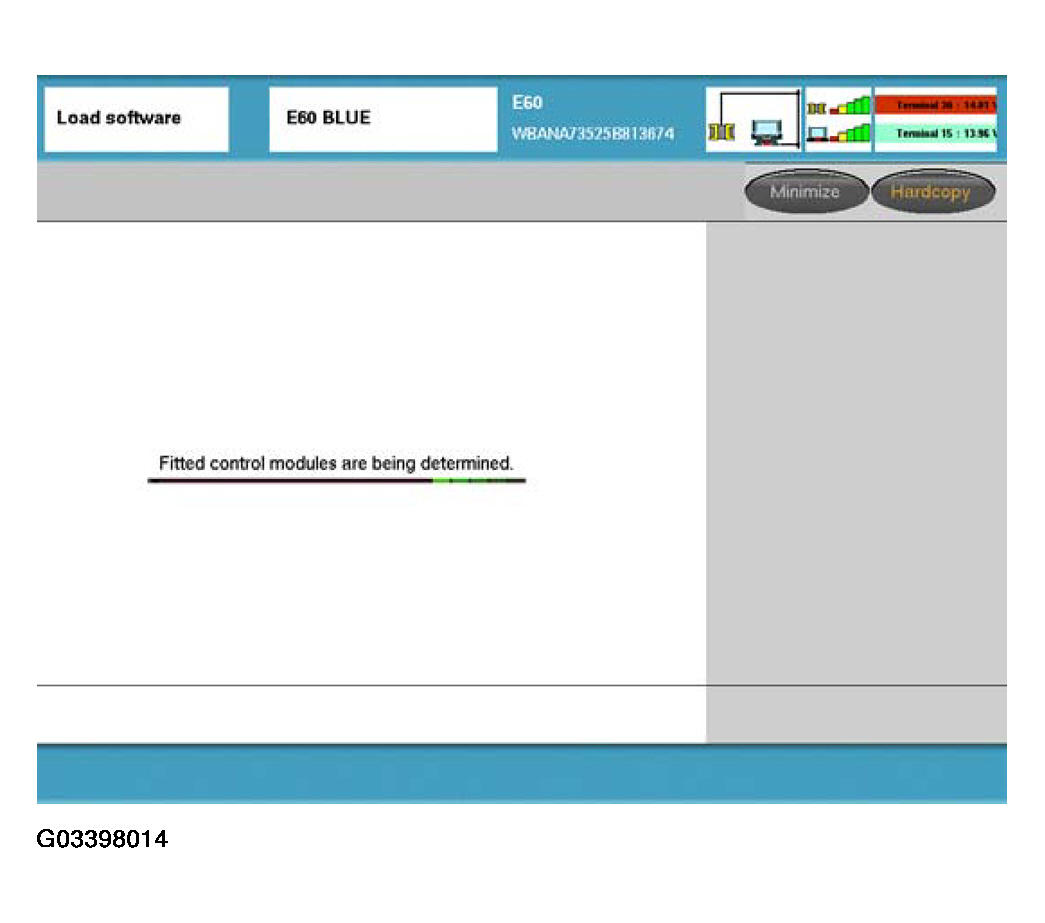Click the blue bar at the bottom

521,773
